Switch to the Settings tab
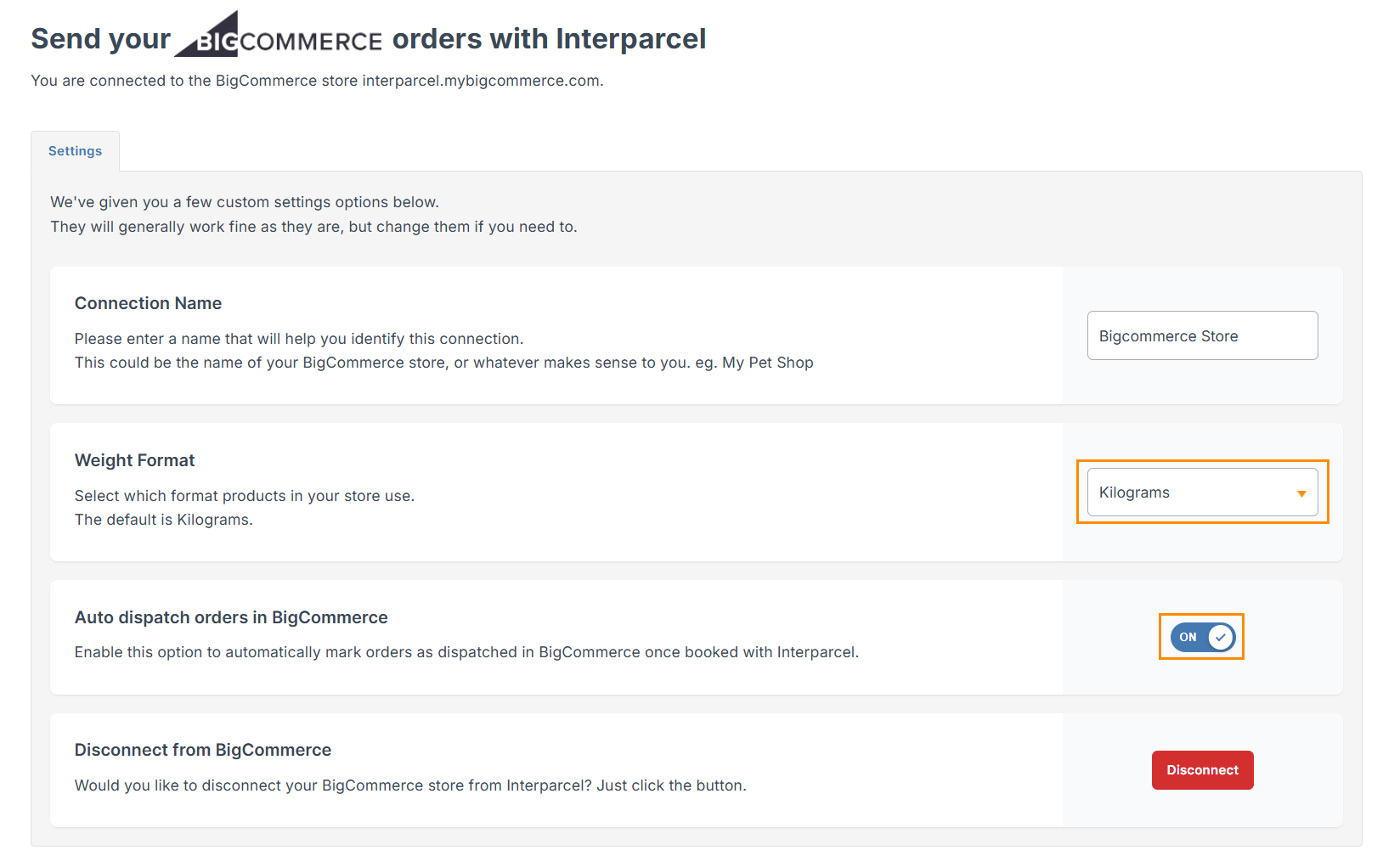Screen dimensions: 1400x867 coord(75,151)
